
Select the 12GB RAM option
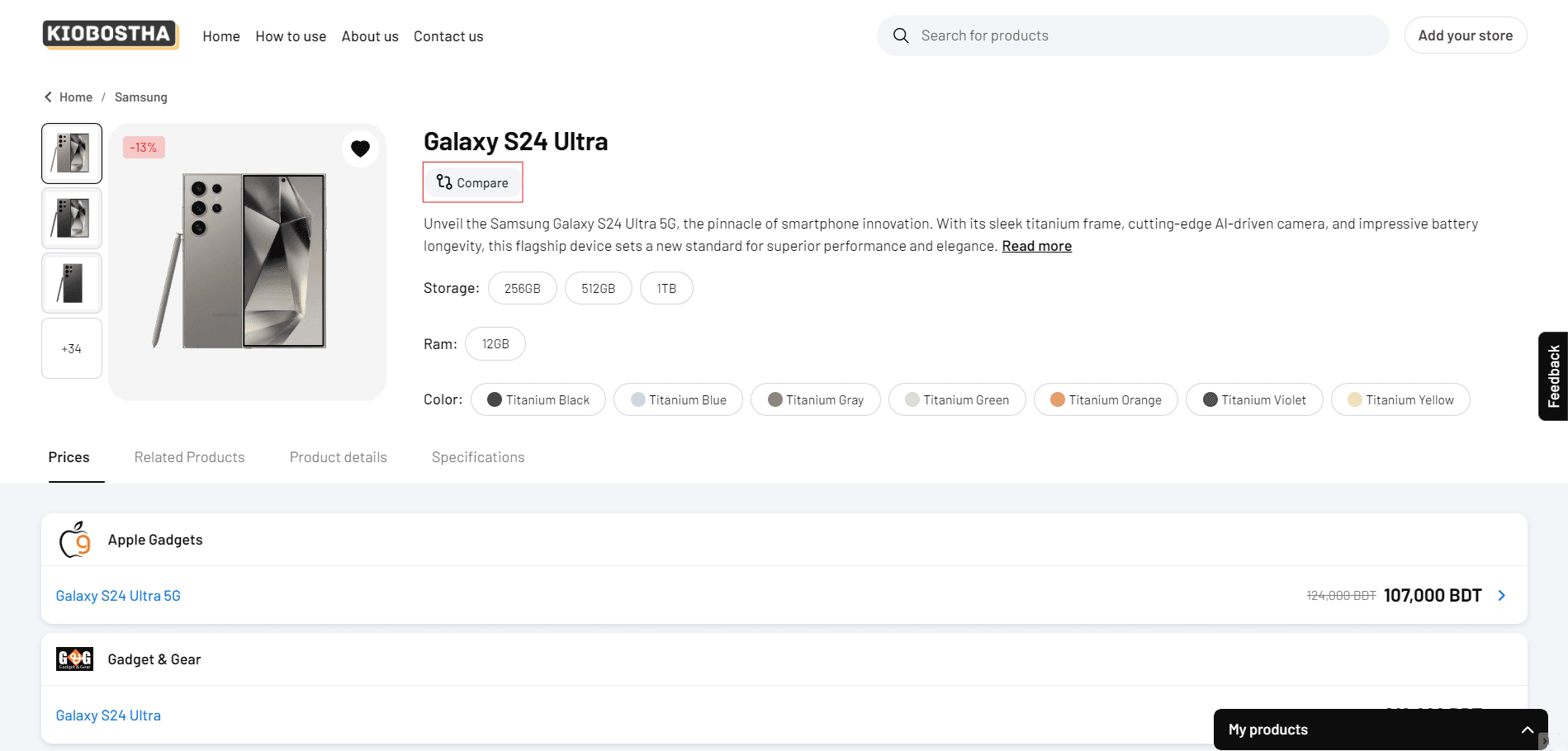point(495,344)
